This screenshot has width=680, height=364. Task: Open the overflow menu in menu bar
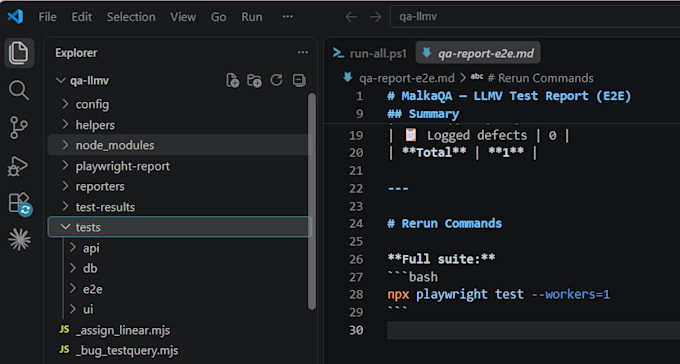[288, 16]
